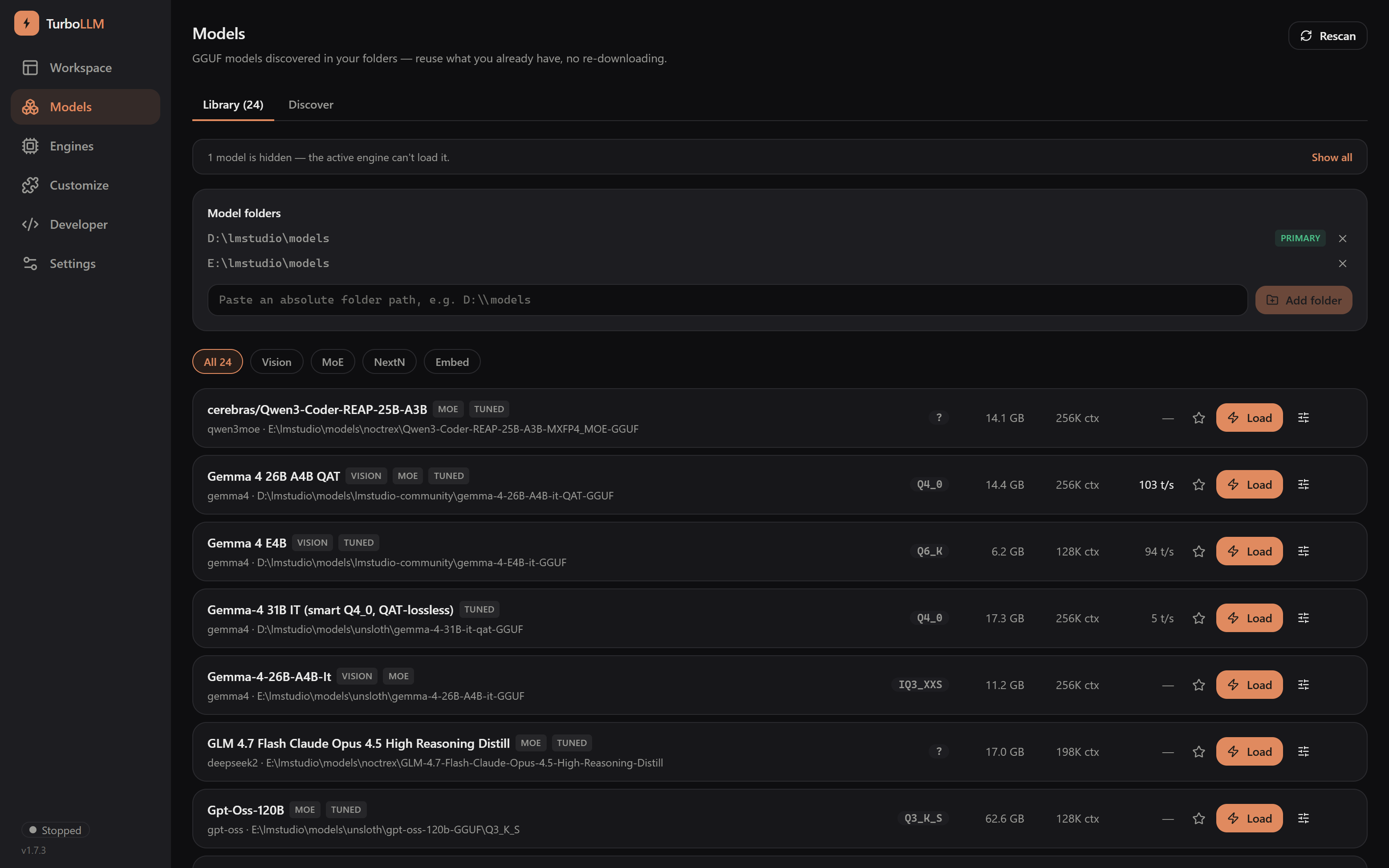Filter models by MoE
The image size is (1389, 868).
[x=333, y=361]
